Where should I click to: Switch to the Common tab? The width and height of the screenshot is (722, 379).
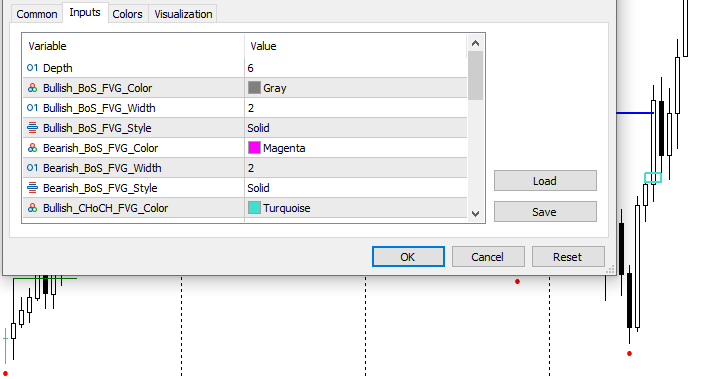coord(37,14)
